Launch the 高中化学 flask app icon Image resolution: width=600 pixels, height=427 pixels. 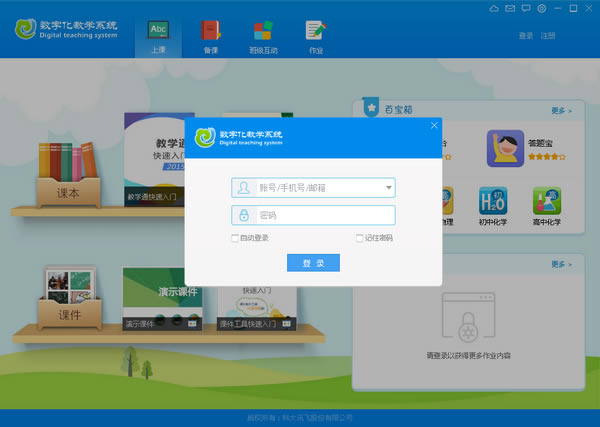[x=547, y=201]
